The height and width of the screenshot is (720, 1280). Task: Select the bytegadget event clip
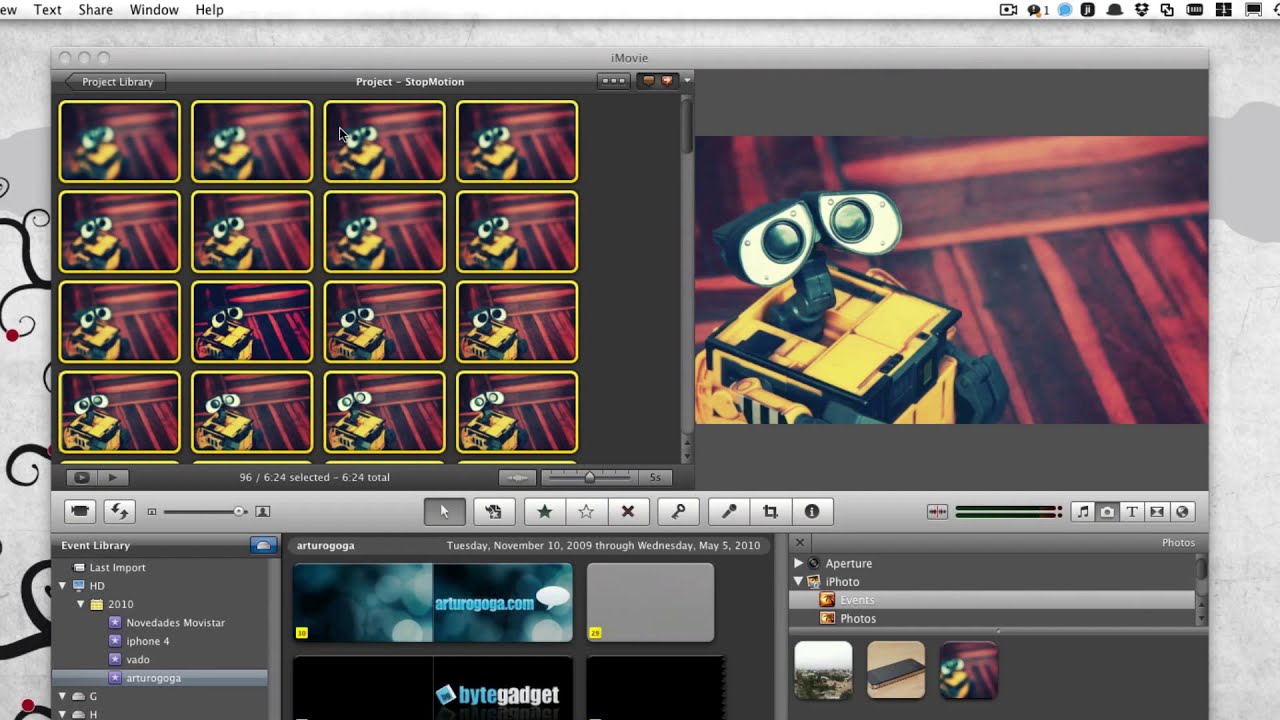click(x=433, y=688)
